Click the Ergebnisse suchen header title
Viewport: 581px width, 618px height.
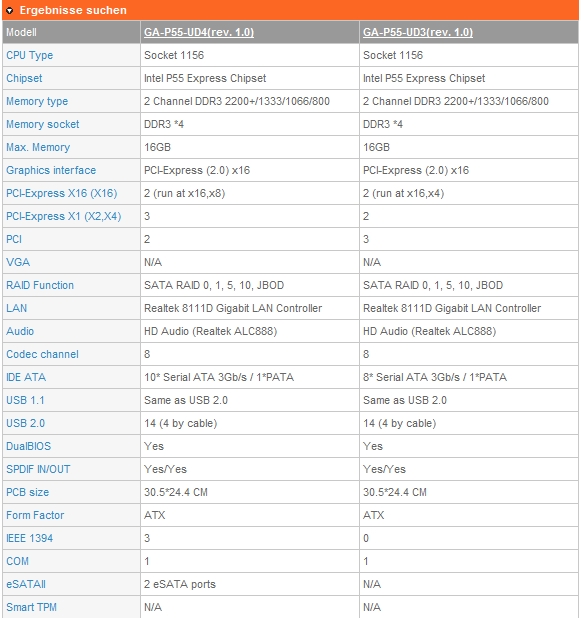coord(73,10)
